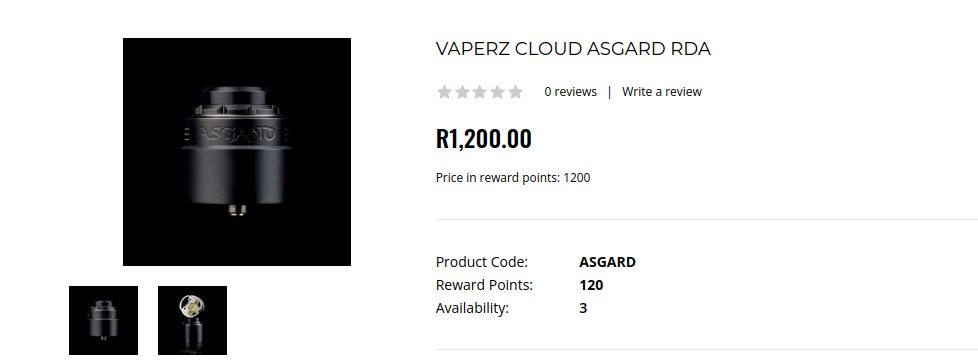Viewport: 978px width, 363px height.
Task: Select the second rating star
Action: coord(462,92)
